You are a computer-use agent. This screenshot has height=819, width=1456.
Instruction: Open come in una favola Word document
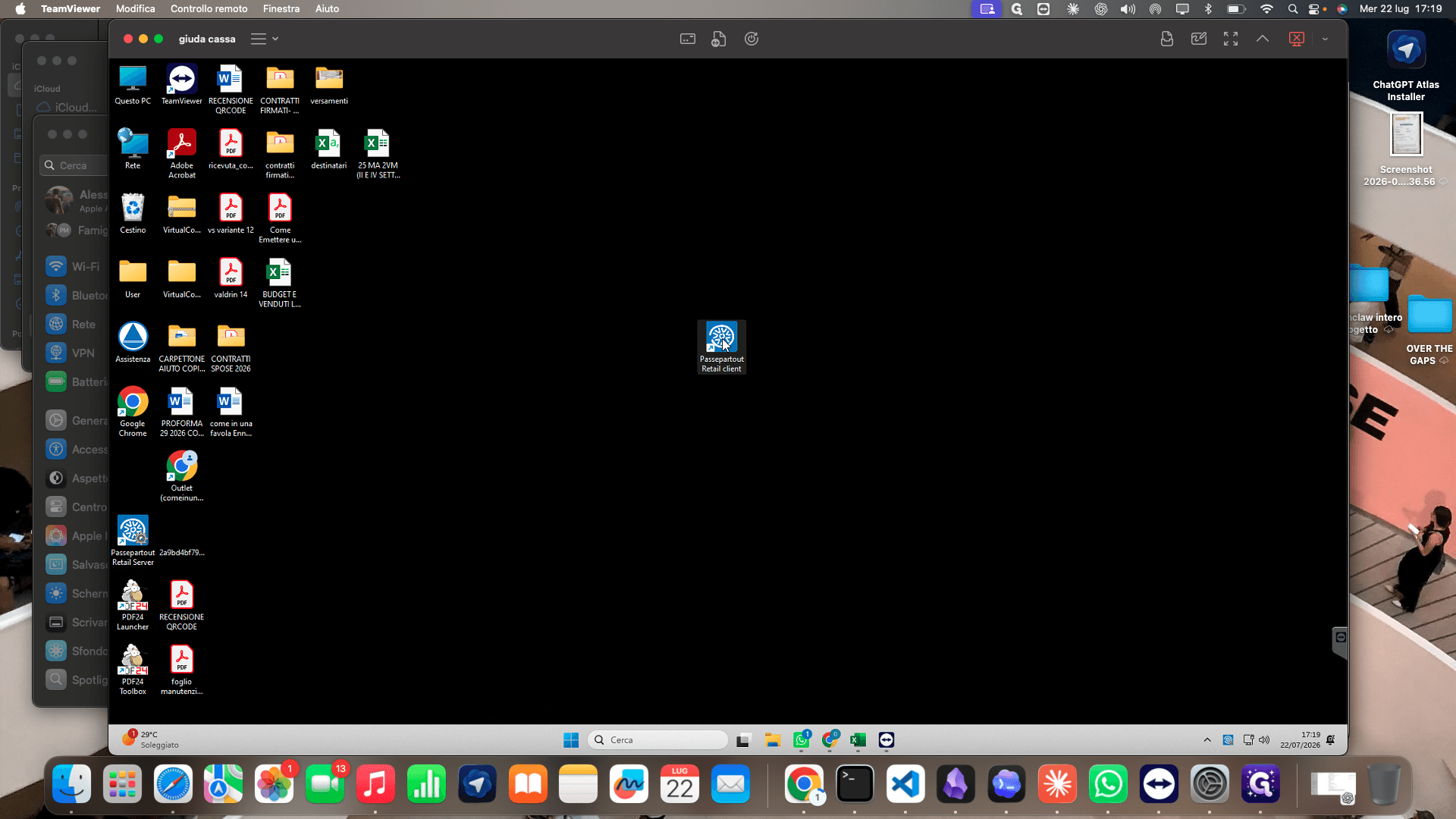click(231, 412)
